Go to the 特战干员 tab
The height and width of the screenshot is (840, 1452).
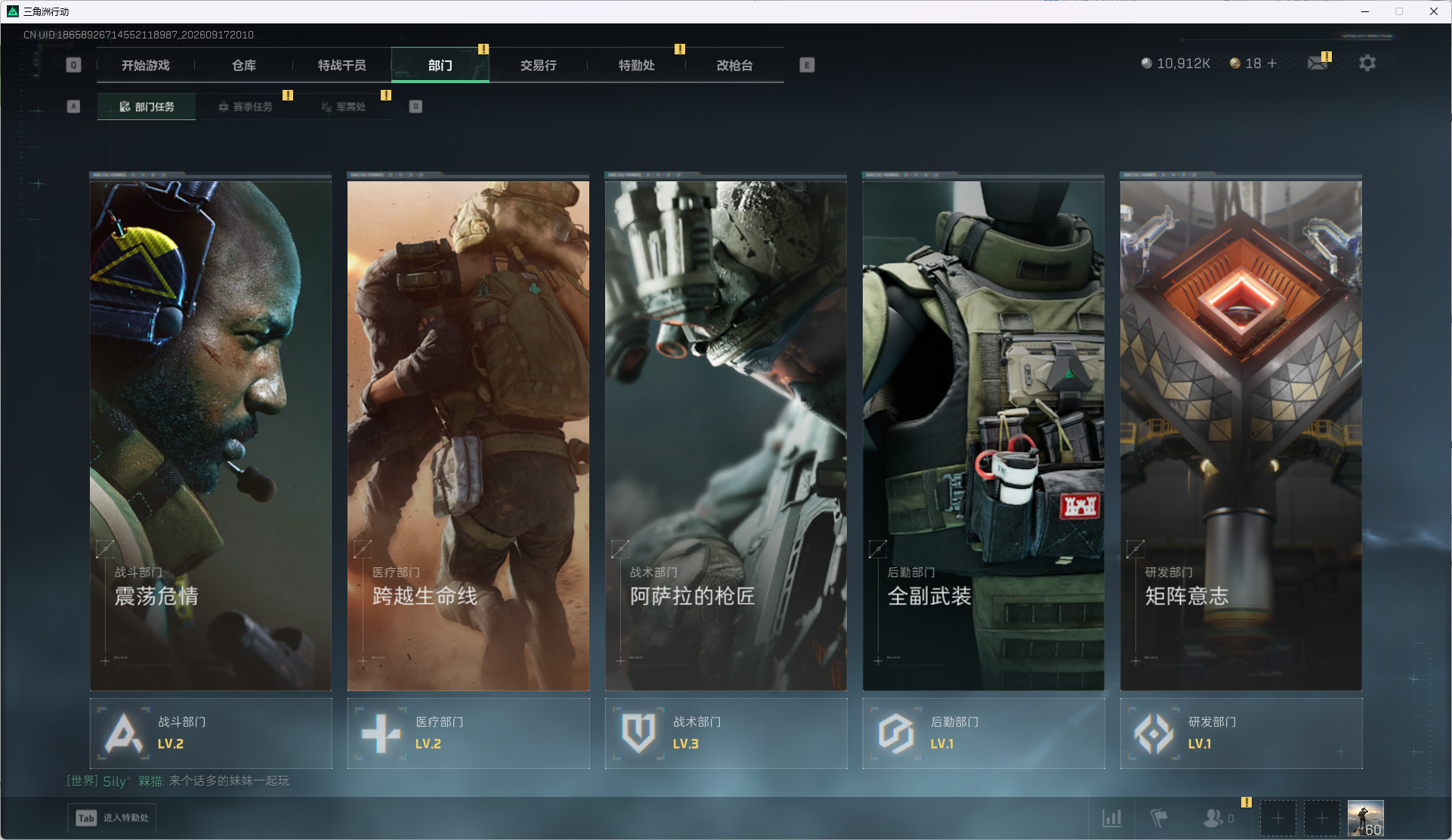click(x=342, y=65)
